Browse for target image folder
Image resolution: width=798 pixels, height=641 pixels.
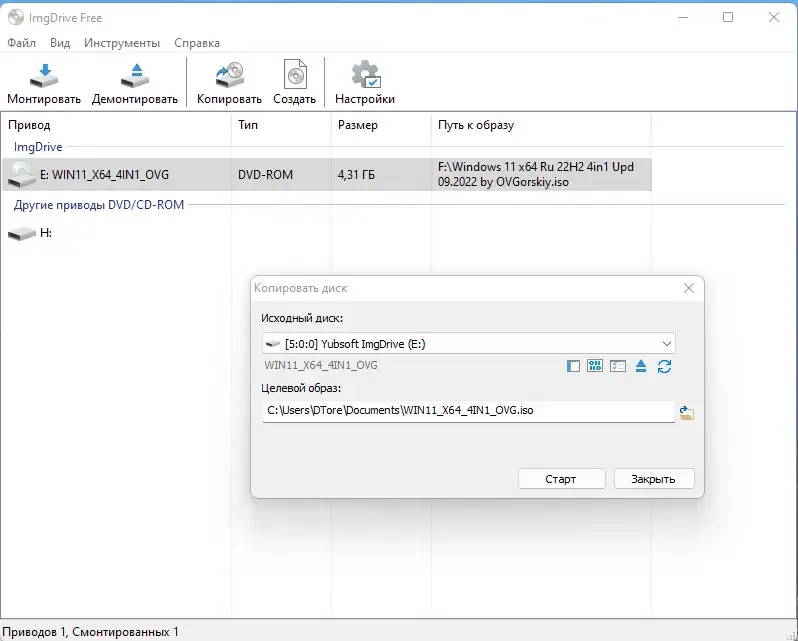point(687,413)
